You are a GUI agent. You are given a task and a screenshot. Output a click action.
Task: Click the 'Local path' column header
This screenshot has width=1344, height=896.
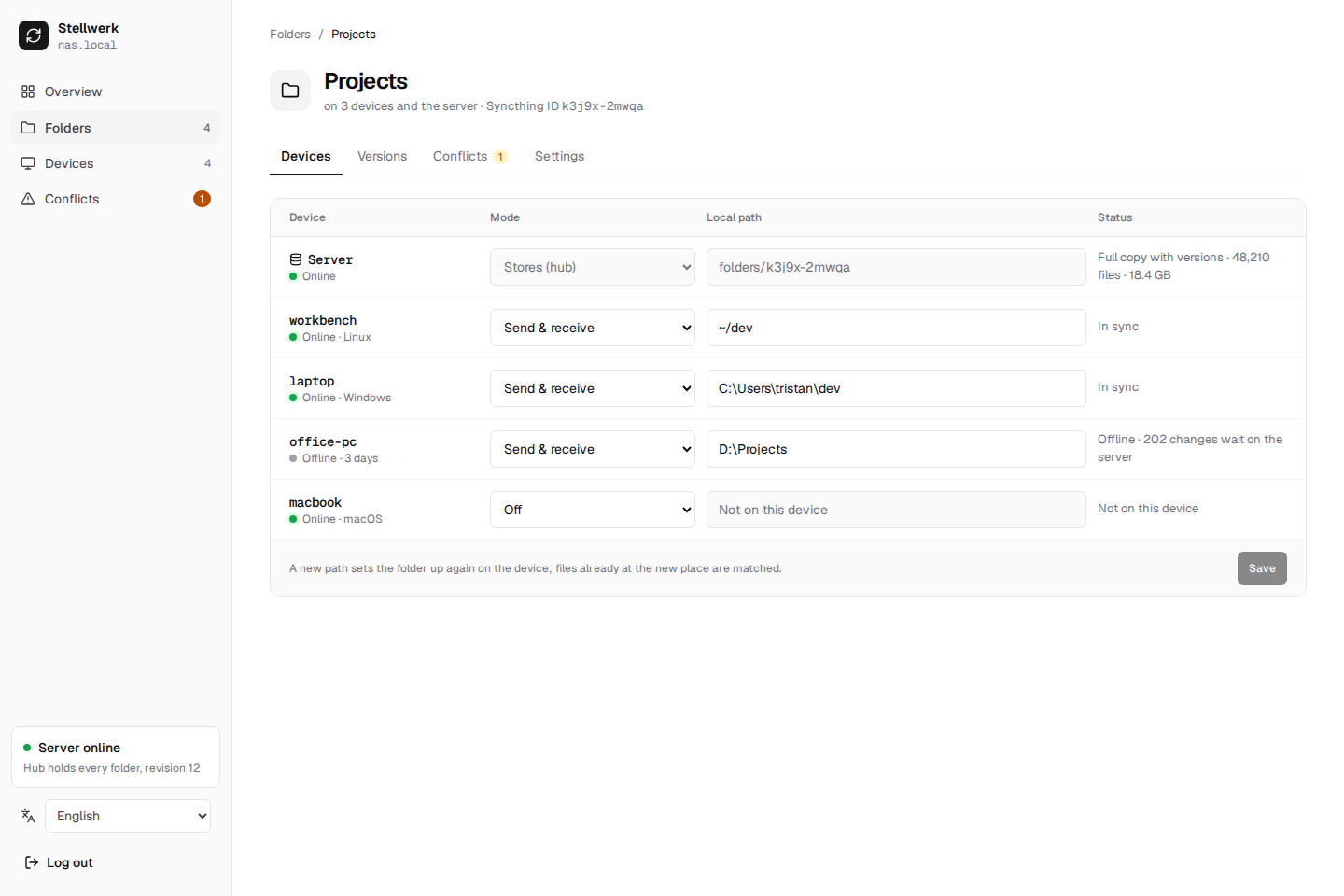tap(734, 217)
